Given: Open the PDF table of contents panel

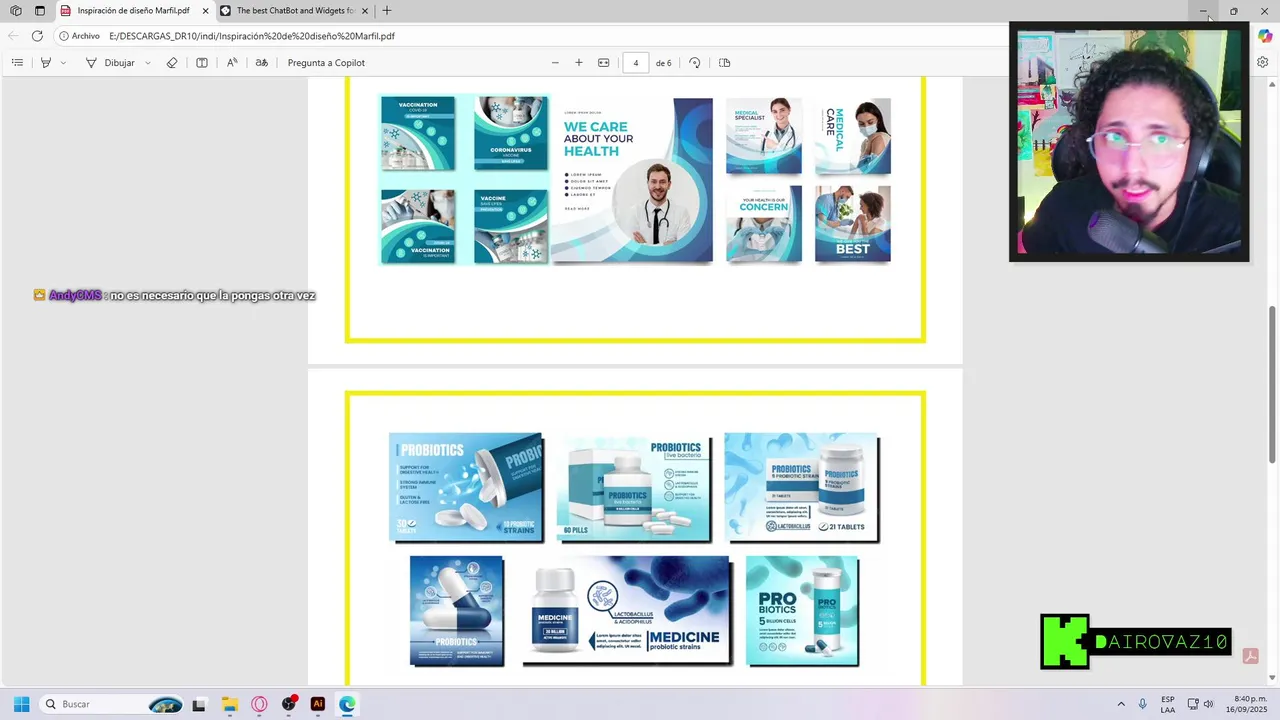Looking at the screenshot, I should coord(17,63).
